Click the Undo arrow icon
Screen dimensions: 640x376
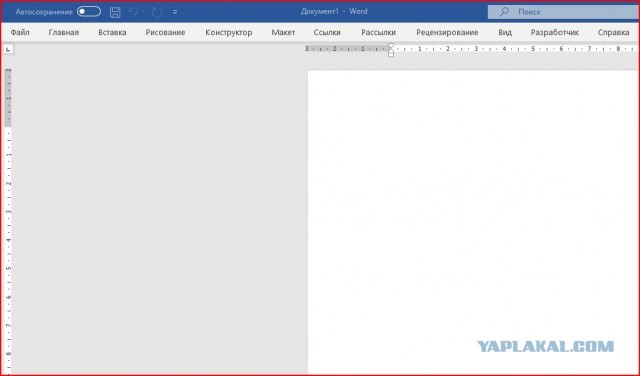[x=133, y=12]
